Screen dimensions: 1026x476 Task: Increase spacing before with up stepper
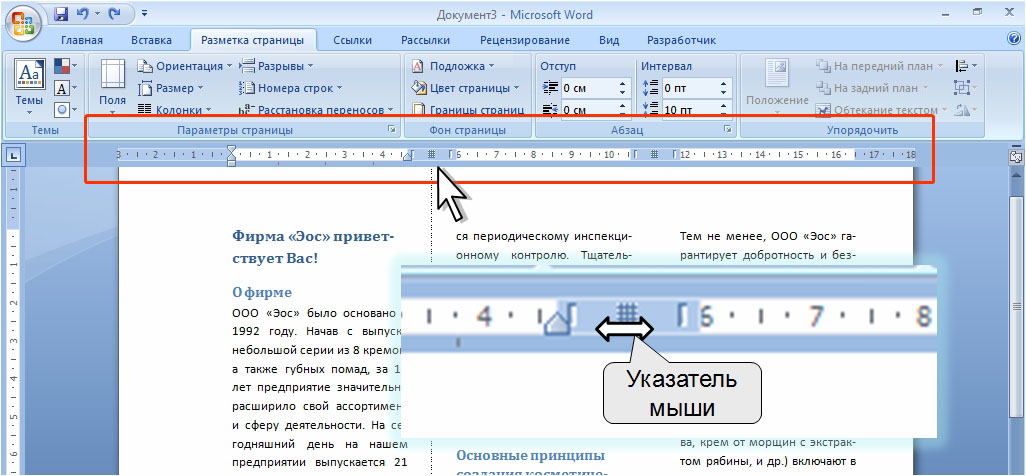pos(724,84)
